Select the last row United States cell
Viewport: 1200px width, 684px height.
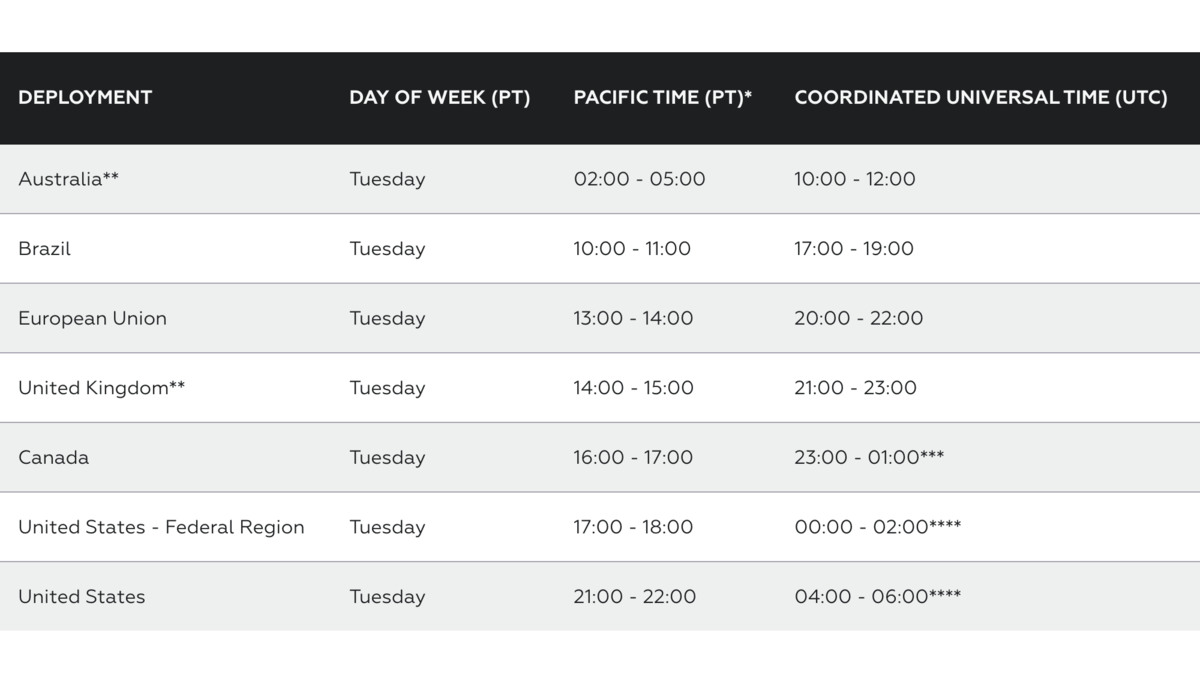[x=81, y=597]
